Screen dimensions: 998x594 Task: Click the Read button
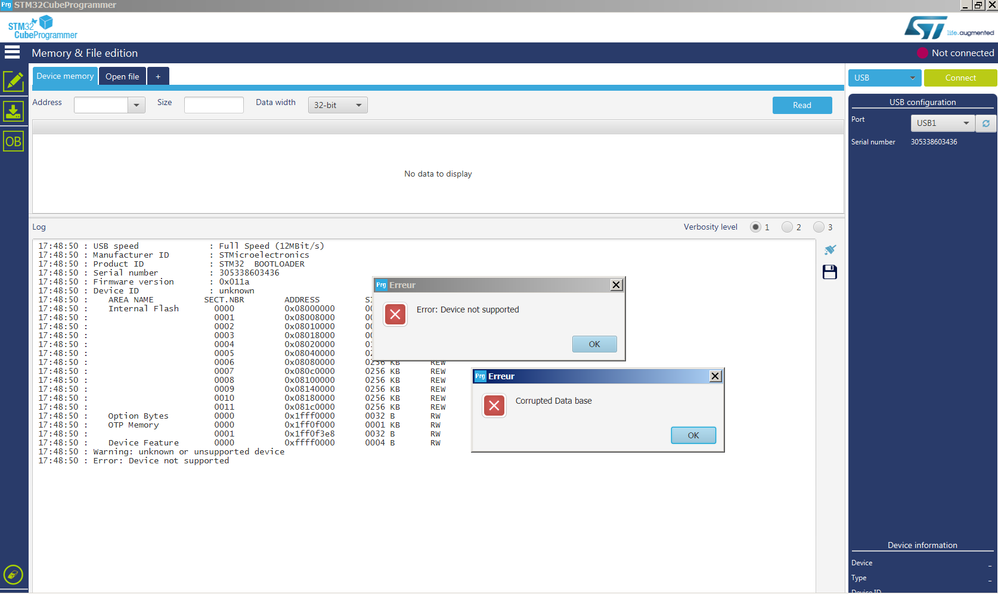coord(802,105)
